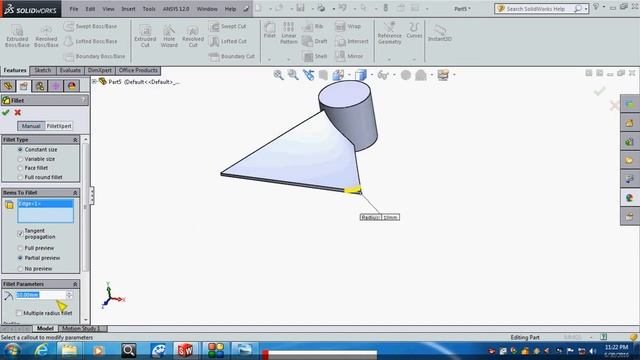Choose the Swept Cut command
Image resolution: width=640 pixels, height=360 pixels.
click(x=228, y=26)
